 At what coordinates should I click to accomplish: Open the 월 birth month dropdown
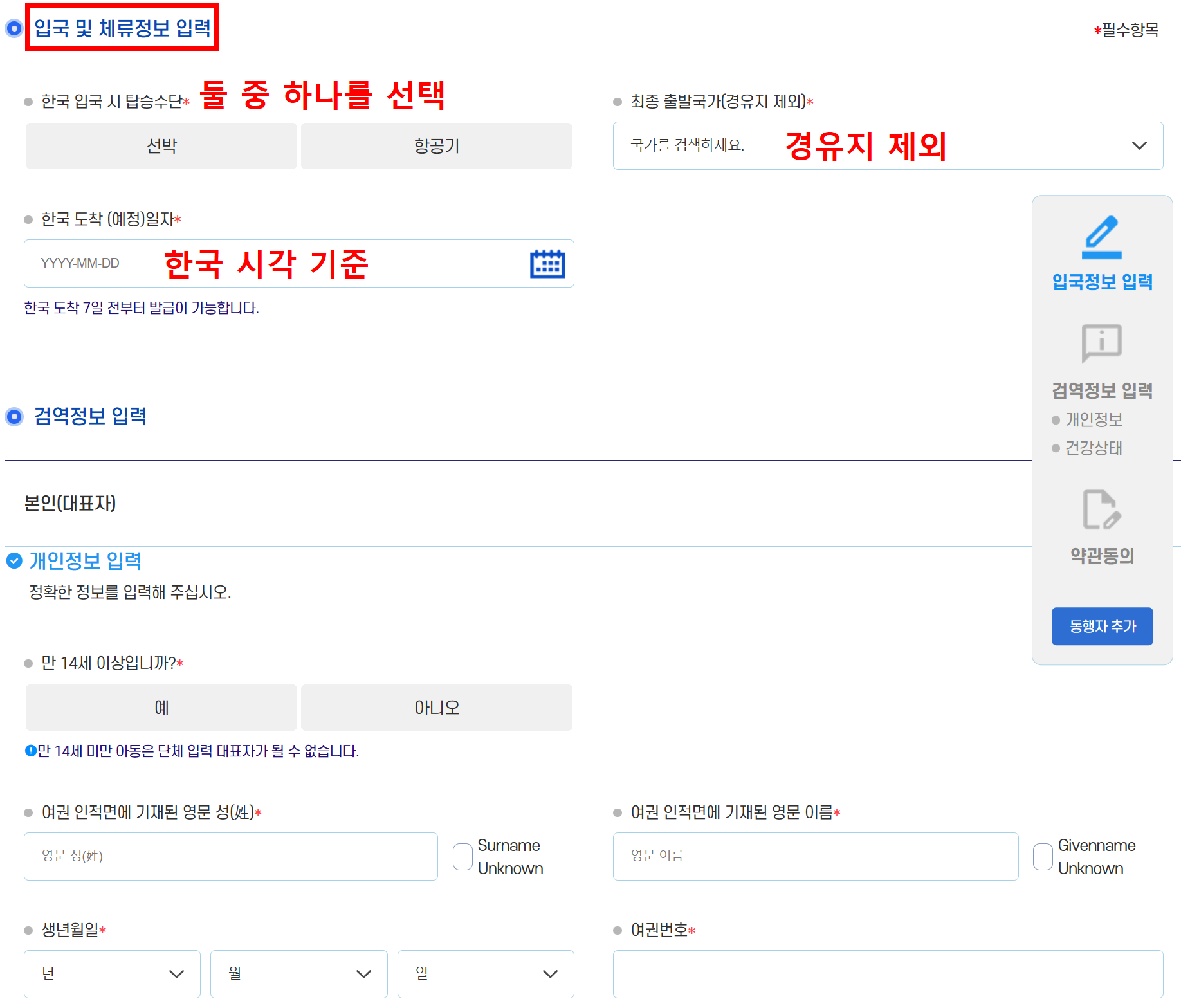click(299, 974)
